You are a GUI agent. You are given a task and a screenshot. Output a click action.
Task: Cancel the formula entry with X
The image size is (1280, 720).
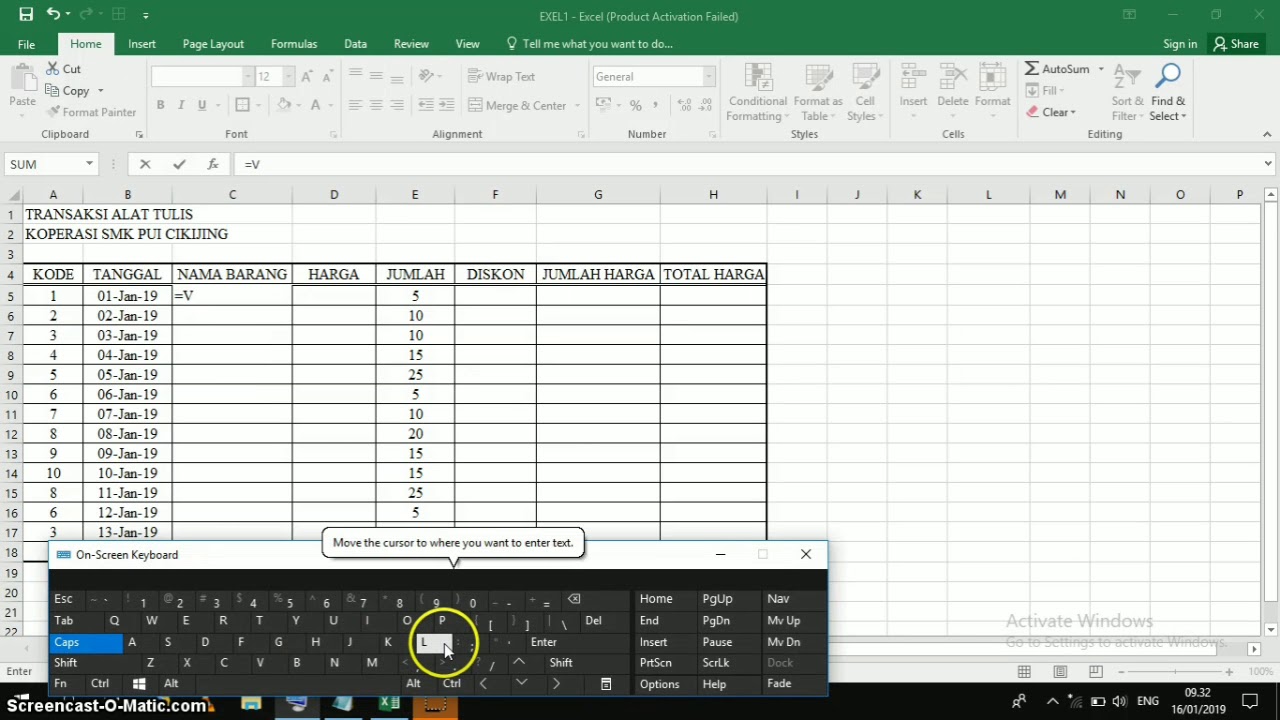point(145,164)
